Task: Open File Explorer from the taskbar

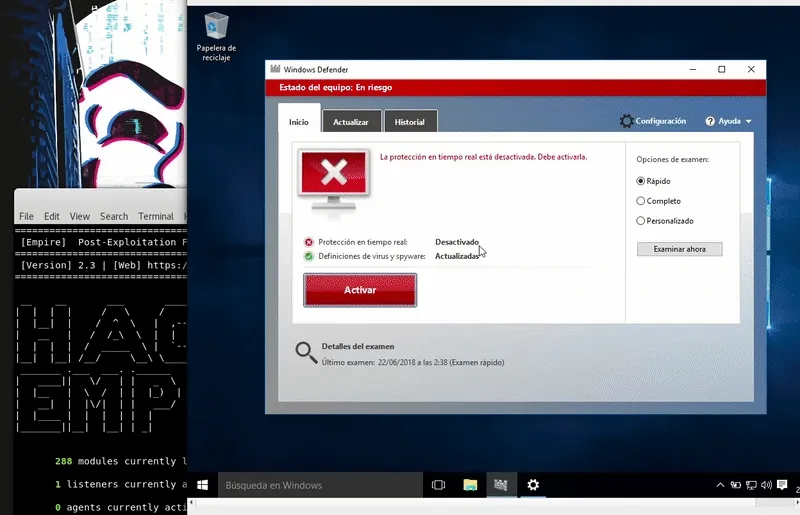Action: pyautogui.click(x=470, y=485)
